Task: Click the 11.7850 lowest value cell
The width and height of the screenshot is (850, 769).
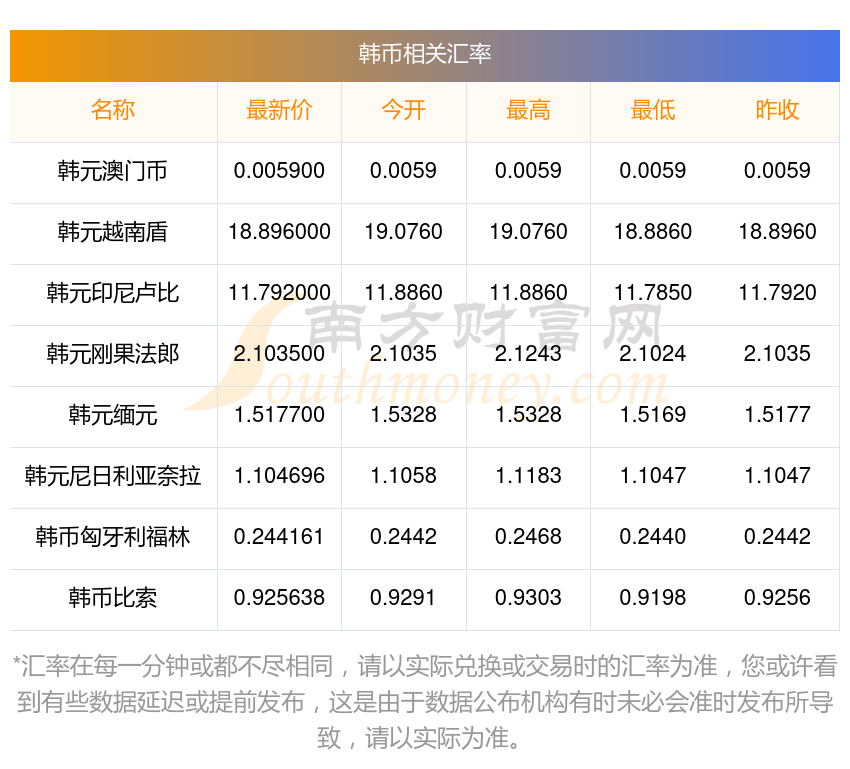Action: 653,293
